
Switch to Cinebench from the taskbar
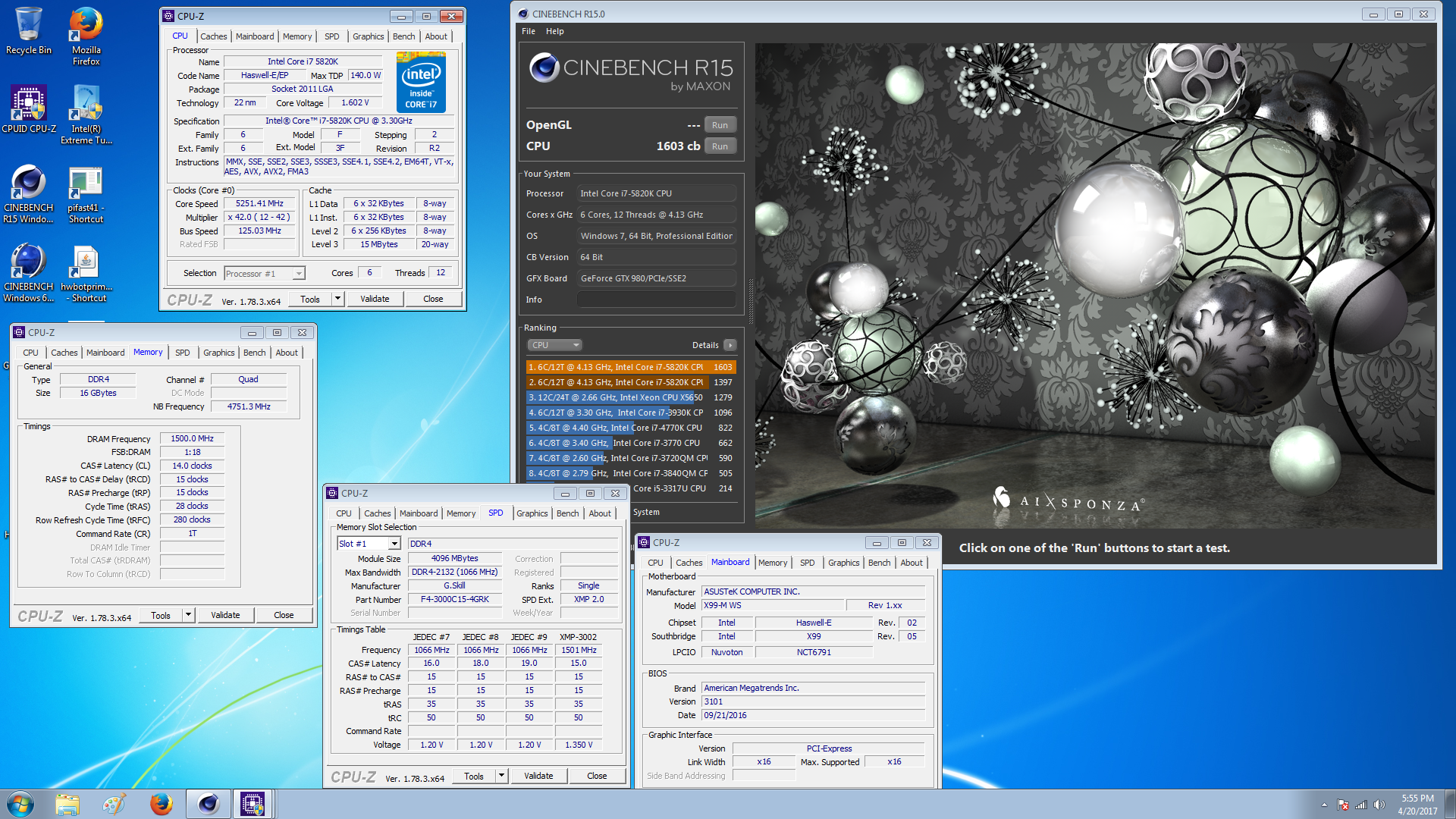coord(209,804)
